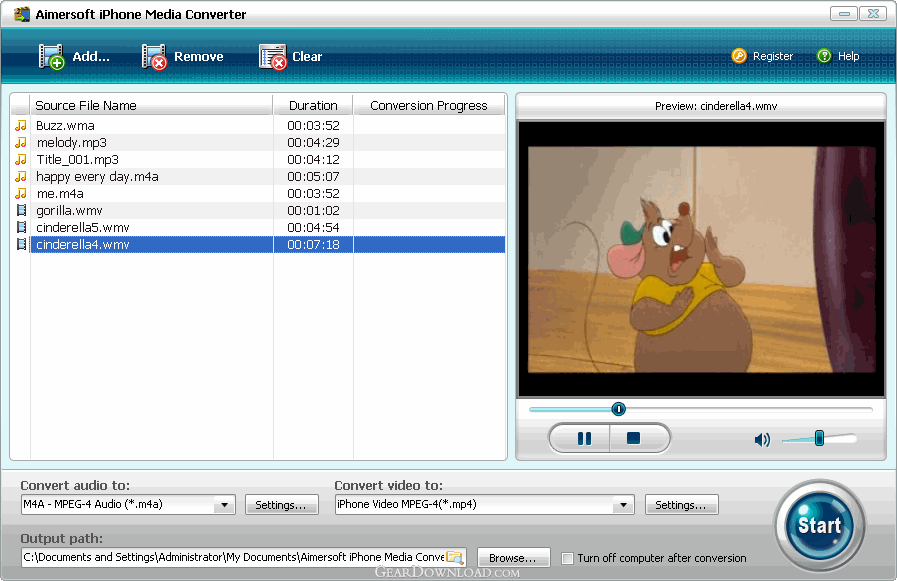The height and width of the screenshot is (581, 897).
Task: Click the film icon beside cinderella4.wmv
Action: tap(22, 244)
